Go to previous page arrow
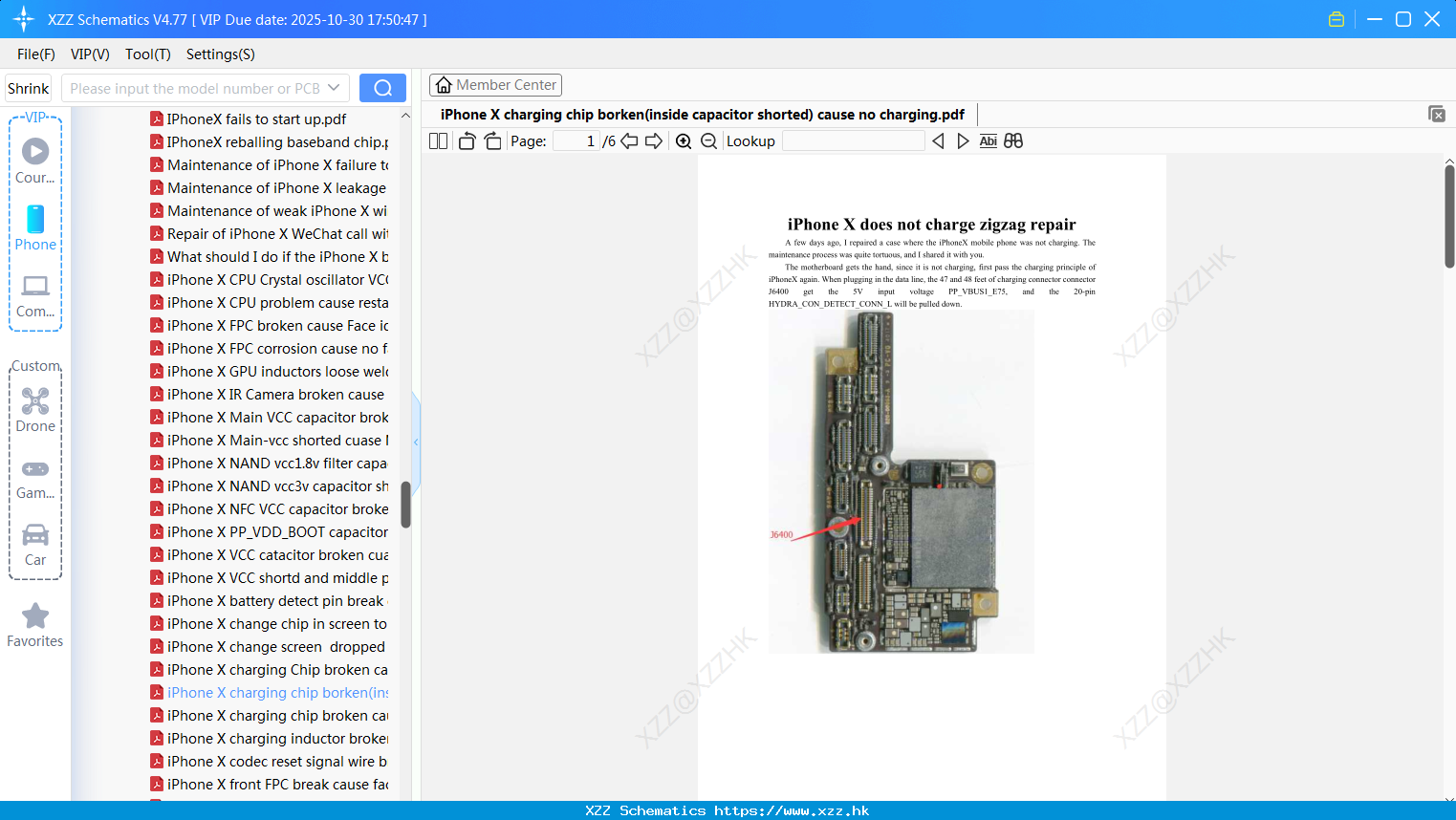Image resolution: width=1456 pixels, height=820 pixels. 629,140
